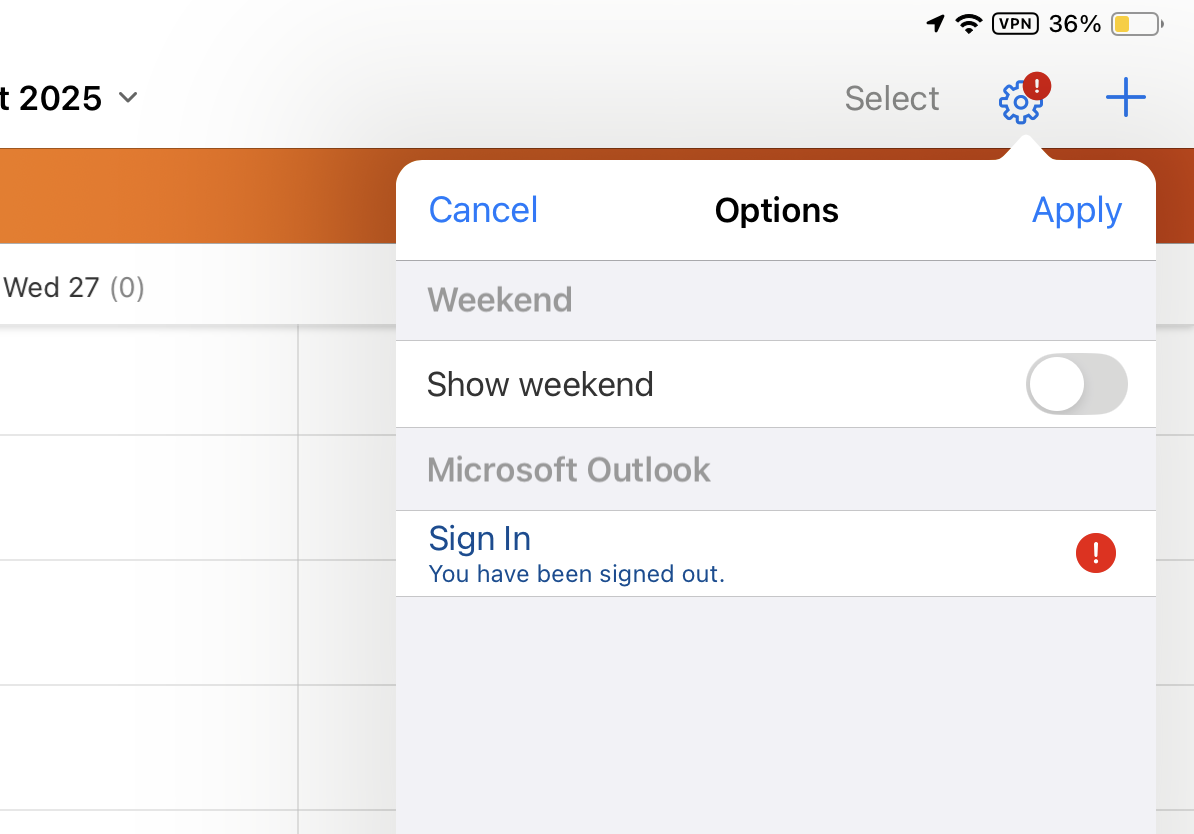This screenshot has width=1194, height=834.
Task: Tap the 'You have been signed out' message
Action: click(576, 574)
